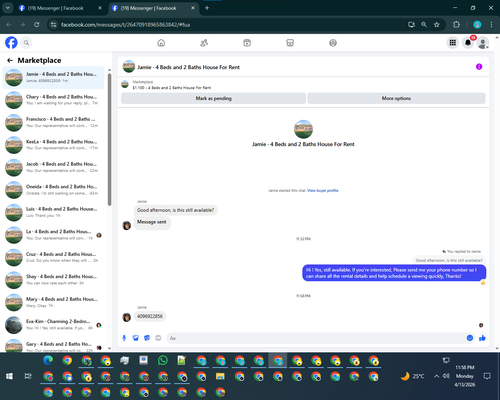The width and height of the screenshot is (500, 400).
Task: Open the Windows notification center
Action: point(487,376)
